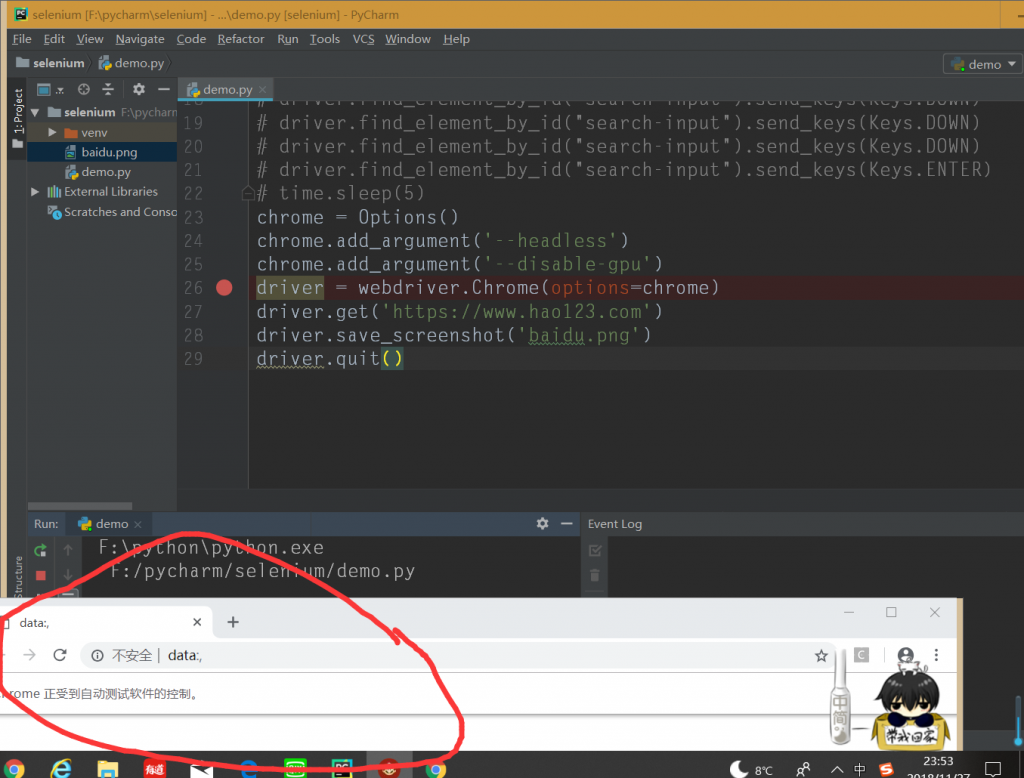This screenshot has height=778, width=1024.
Task: Expand External Libraries node
Action: (35, 191)
